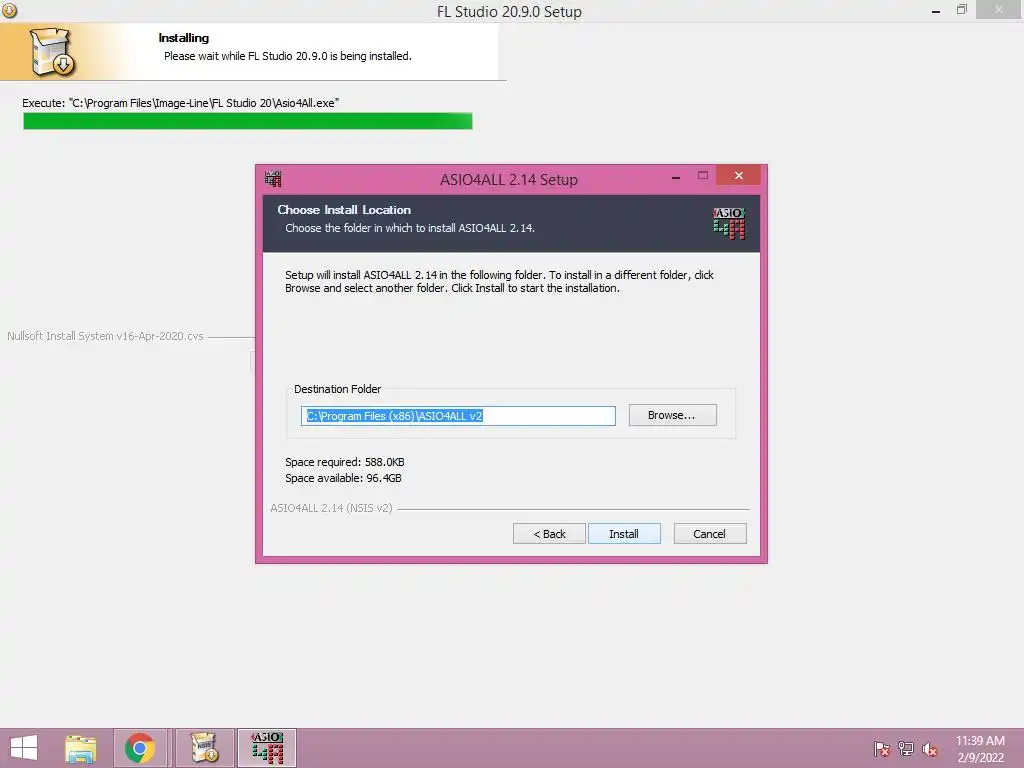Click the Destination Folder path field

(458, 416)
